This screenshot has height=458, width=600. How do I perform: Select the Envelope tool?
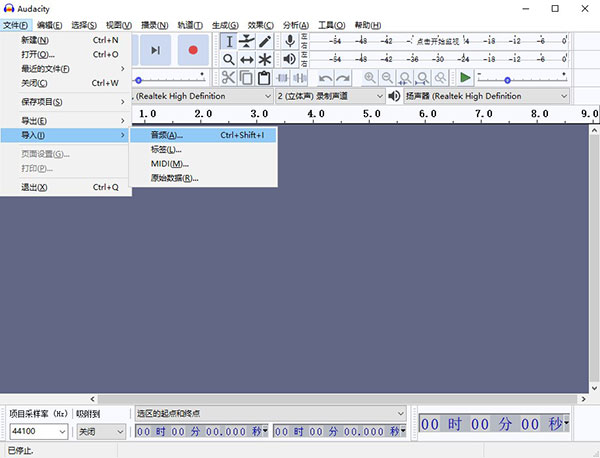tap(246, 41)
